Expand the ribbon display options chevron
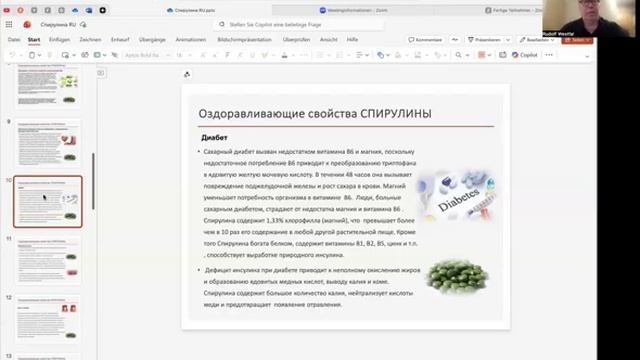The height and width of the screenshot is (360, 640). click(587, 56)
